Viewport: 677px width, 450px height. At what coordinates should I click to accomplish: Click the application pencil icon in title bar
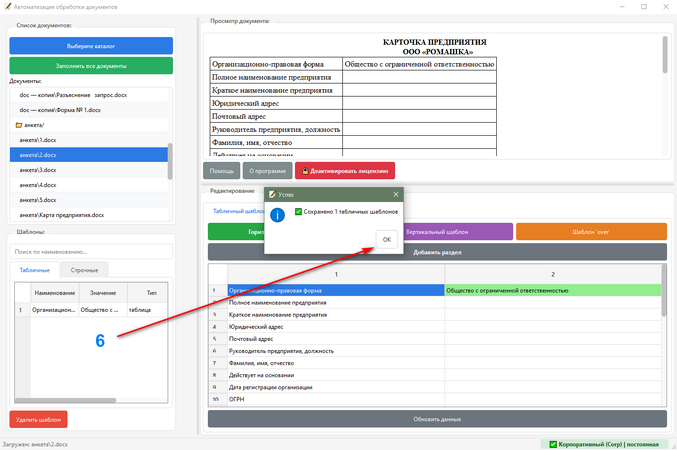pyautogui.click(x=7, y=6)
